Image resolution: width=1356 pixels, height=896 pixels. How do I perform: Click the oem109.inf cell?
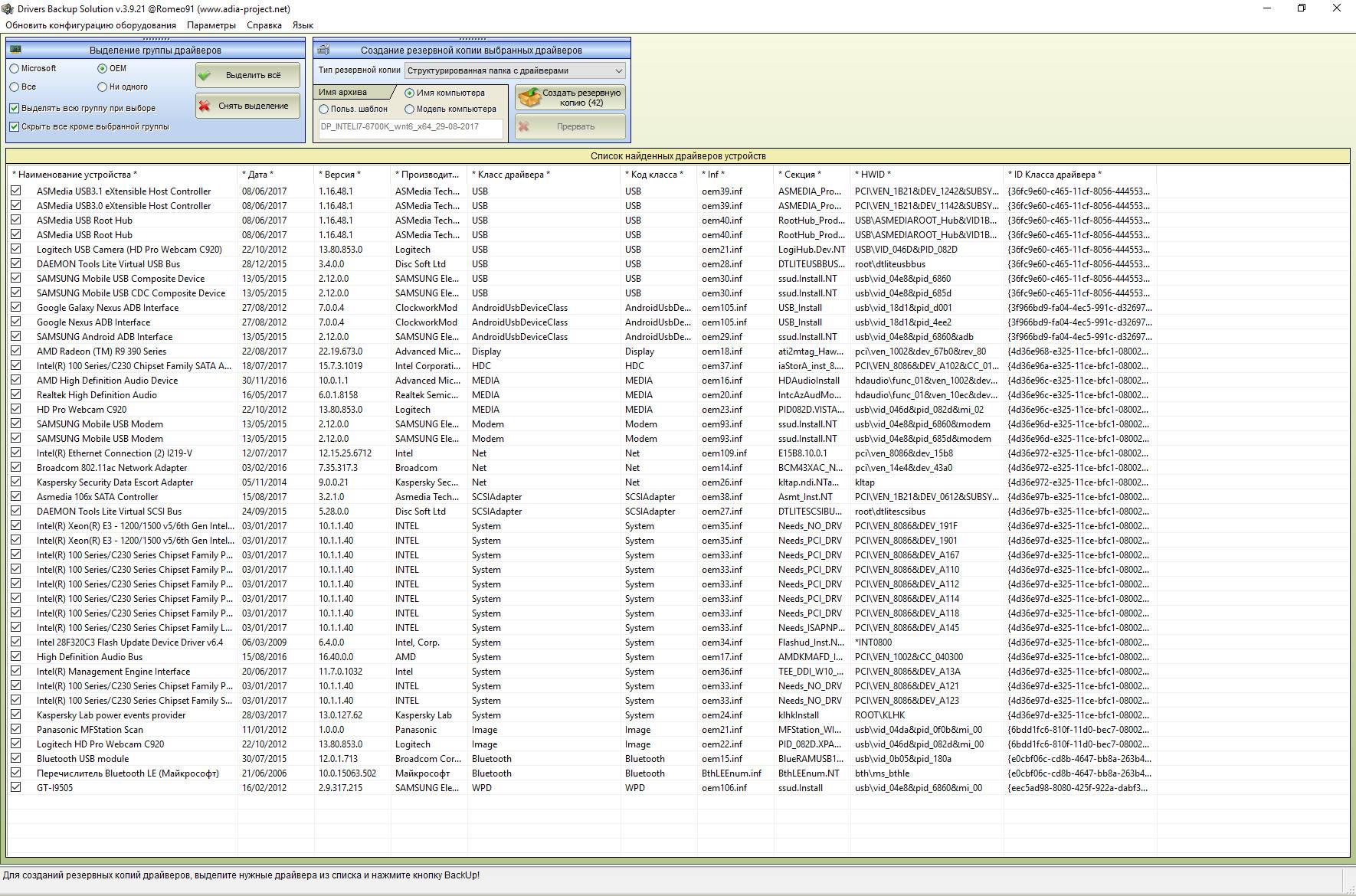tap(724, 453)
